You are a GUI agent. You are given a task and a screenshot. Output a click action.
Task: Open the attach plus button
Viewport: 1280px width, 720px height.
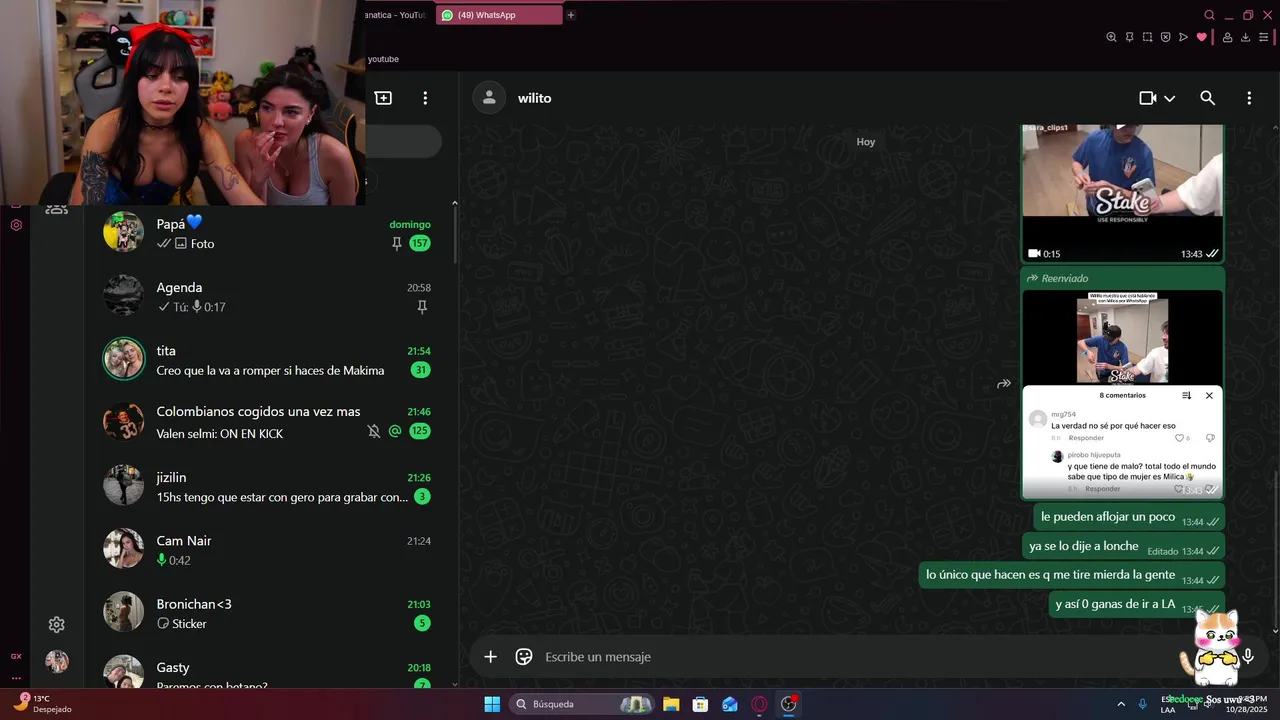(x=490, y=657)
